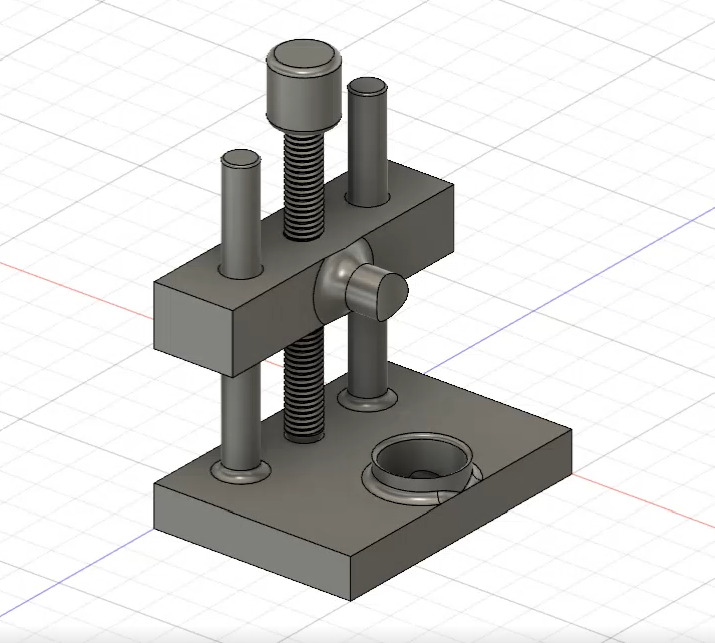Select the lower threaded screw section below crossbar
Image resolution: width=715 pixels, height=643 pixels.
[303, 386]
